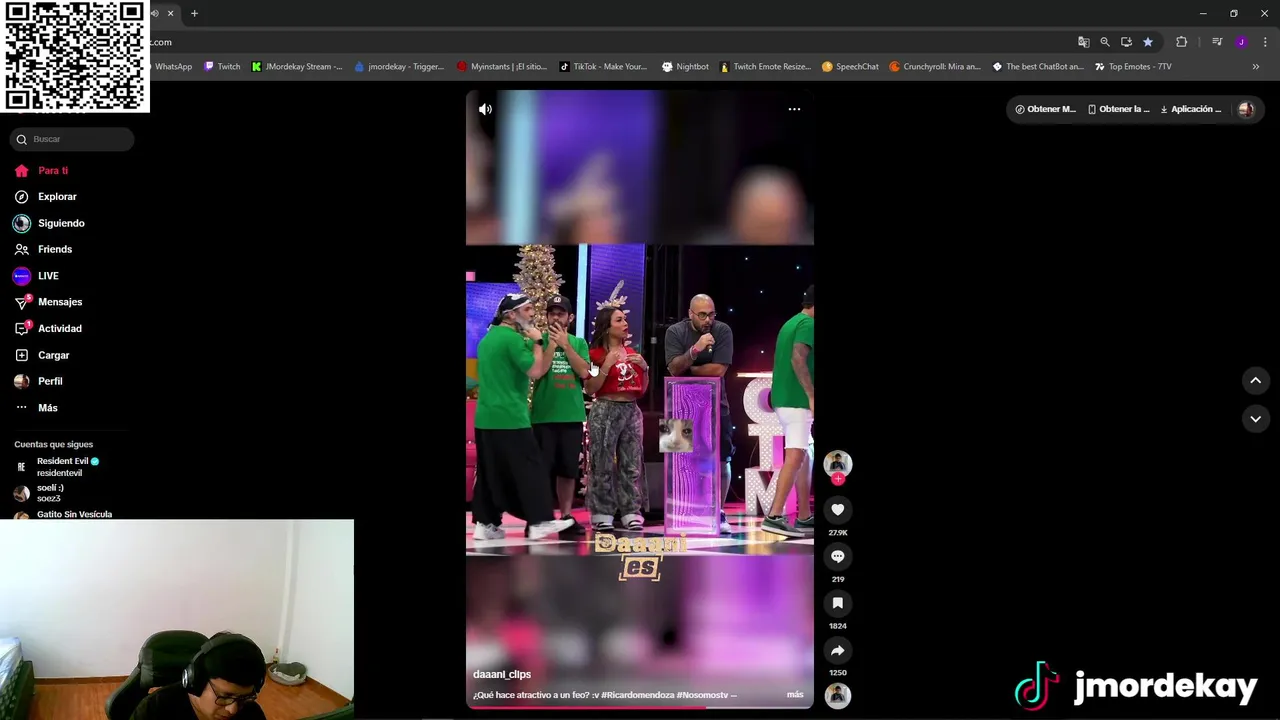1280x720 pixels.
Task: Go to the previous video with the up arrow
Action: 1256,380
